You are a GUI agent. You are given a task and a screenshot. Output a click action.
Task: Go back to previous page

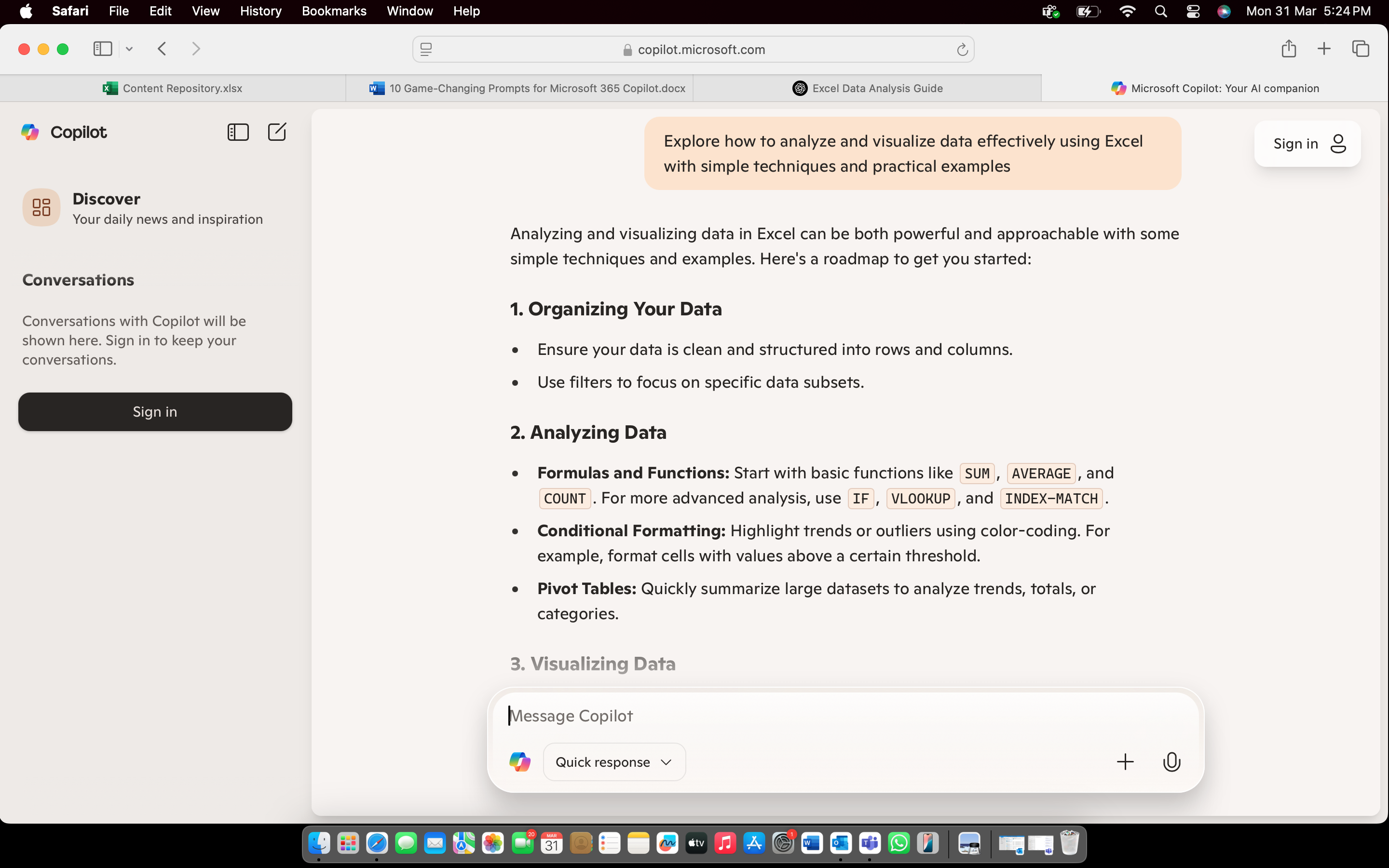tap(163, 49)
